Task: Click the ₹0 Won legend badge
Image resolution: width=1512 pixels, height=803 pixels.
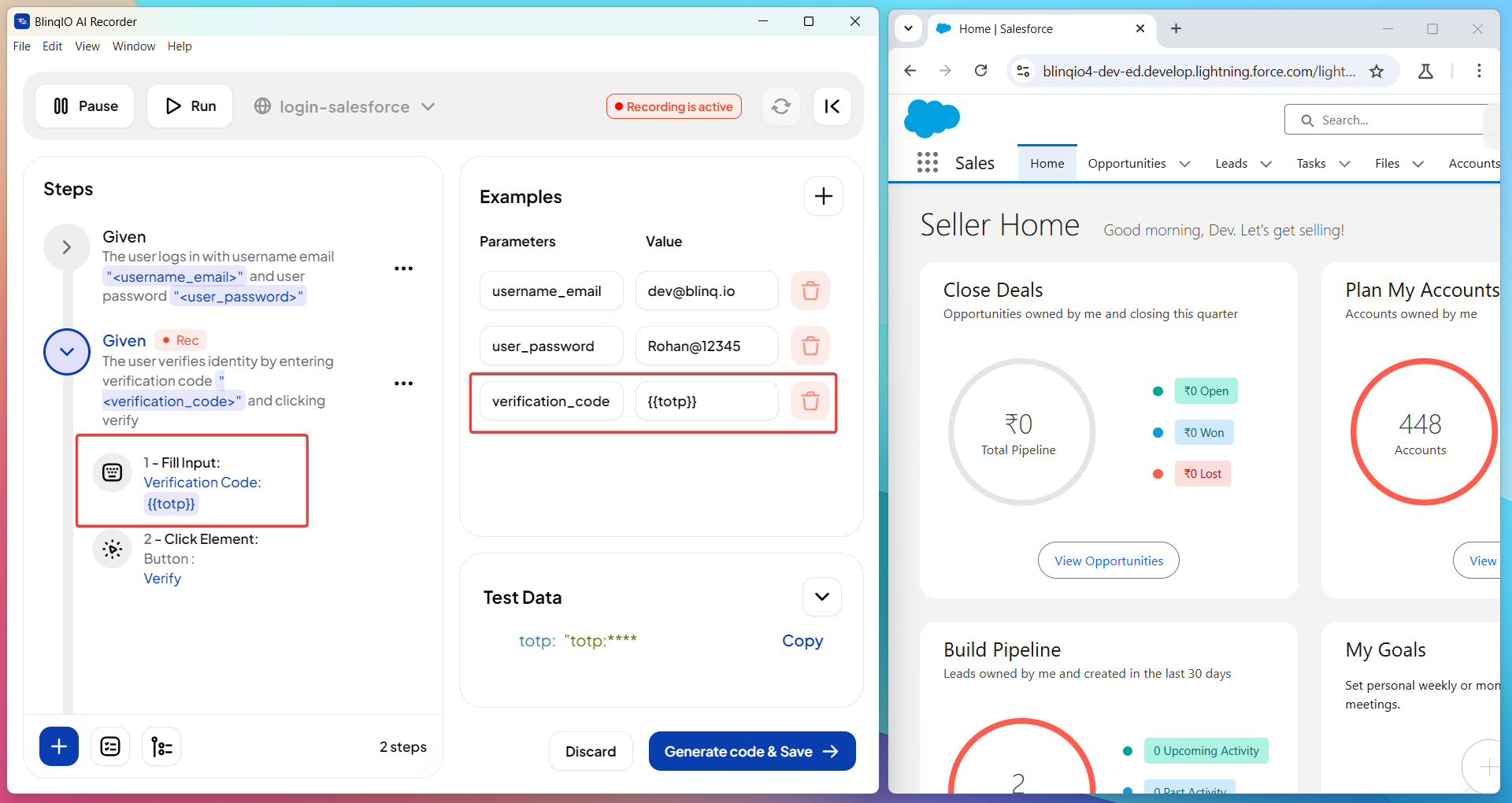Action: (x=1204, y=432)
